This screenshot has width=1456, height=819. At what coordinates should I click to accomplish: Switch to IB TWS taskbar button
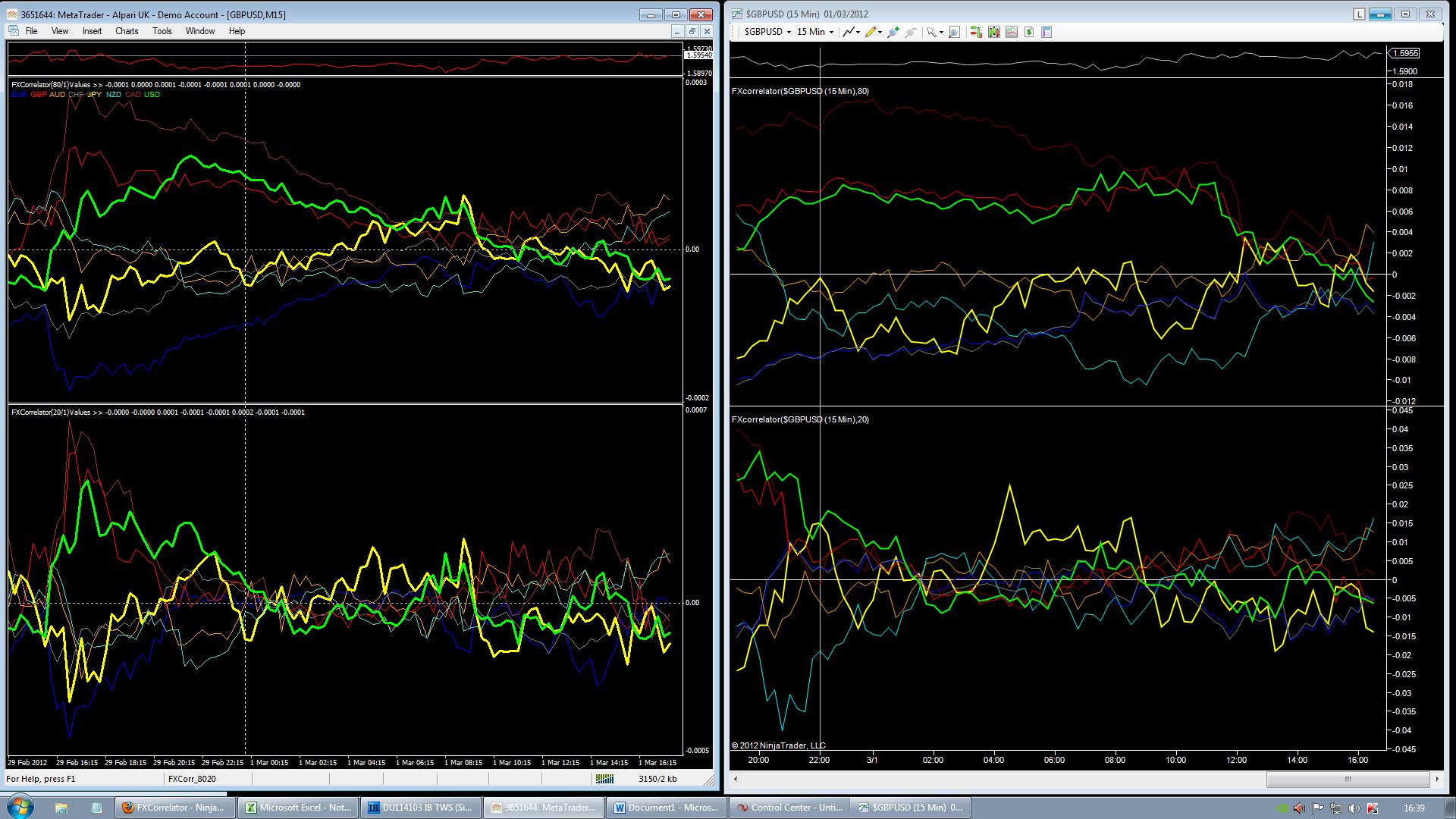click(x=421, y=808)
